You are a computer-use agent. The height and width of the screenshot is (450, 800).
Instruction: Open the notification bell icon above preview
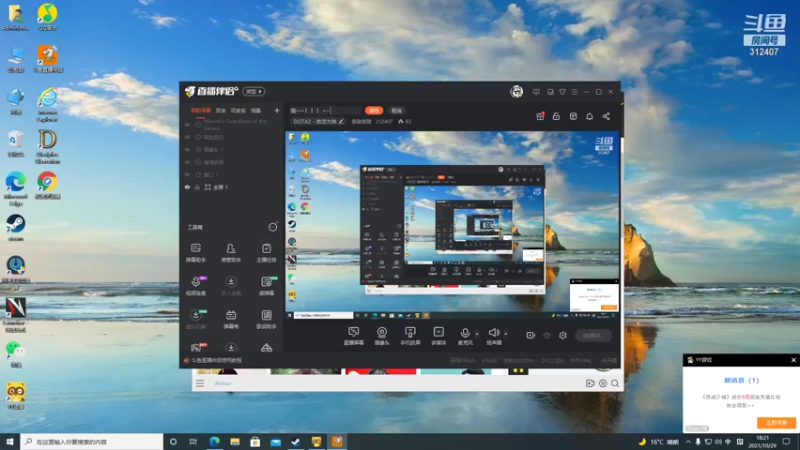click(x=589, y=116)
